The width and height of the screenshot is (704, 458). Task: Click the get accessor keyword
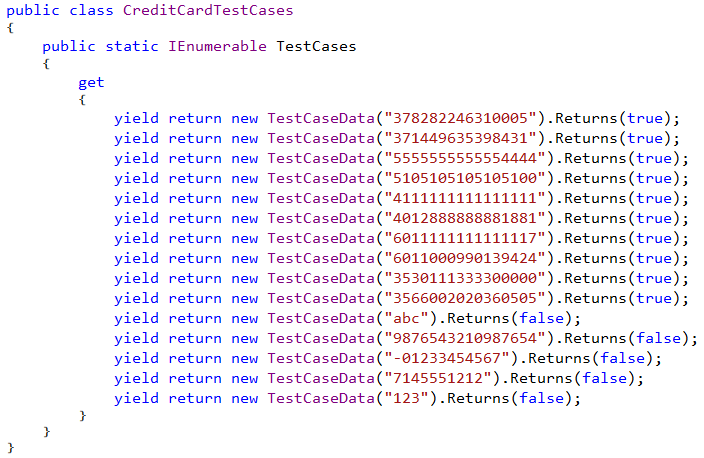coord(91,83)
